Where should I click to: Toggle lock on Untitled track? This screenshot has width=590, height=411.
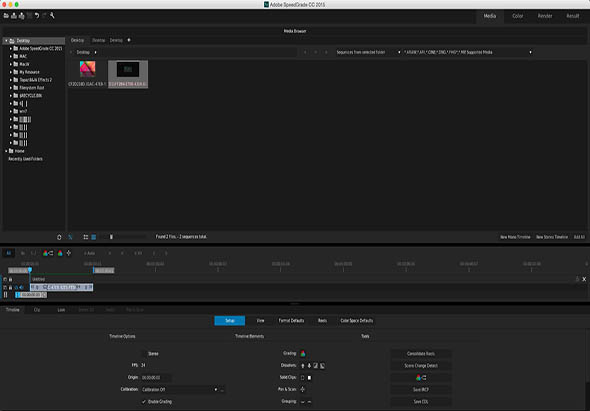tap(11, 279)
